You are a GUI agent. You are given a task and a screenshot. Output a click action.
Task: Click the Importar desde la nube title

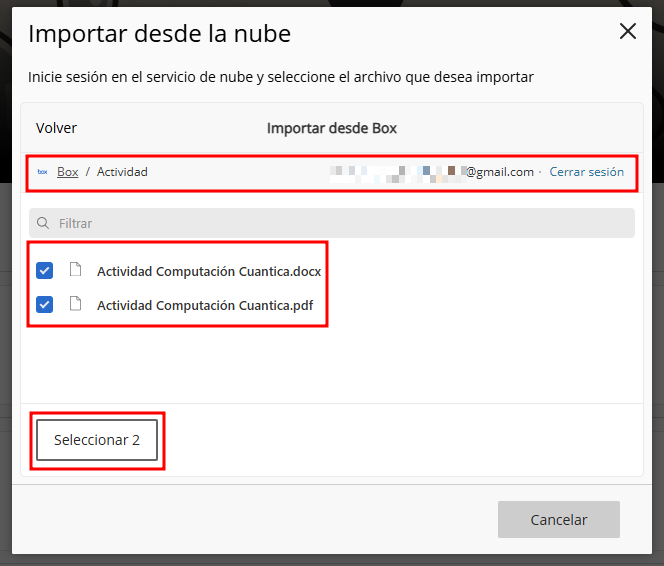[x=159, y=34]
